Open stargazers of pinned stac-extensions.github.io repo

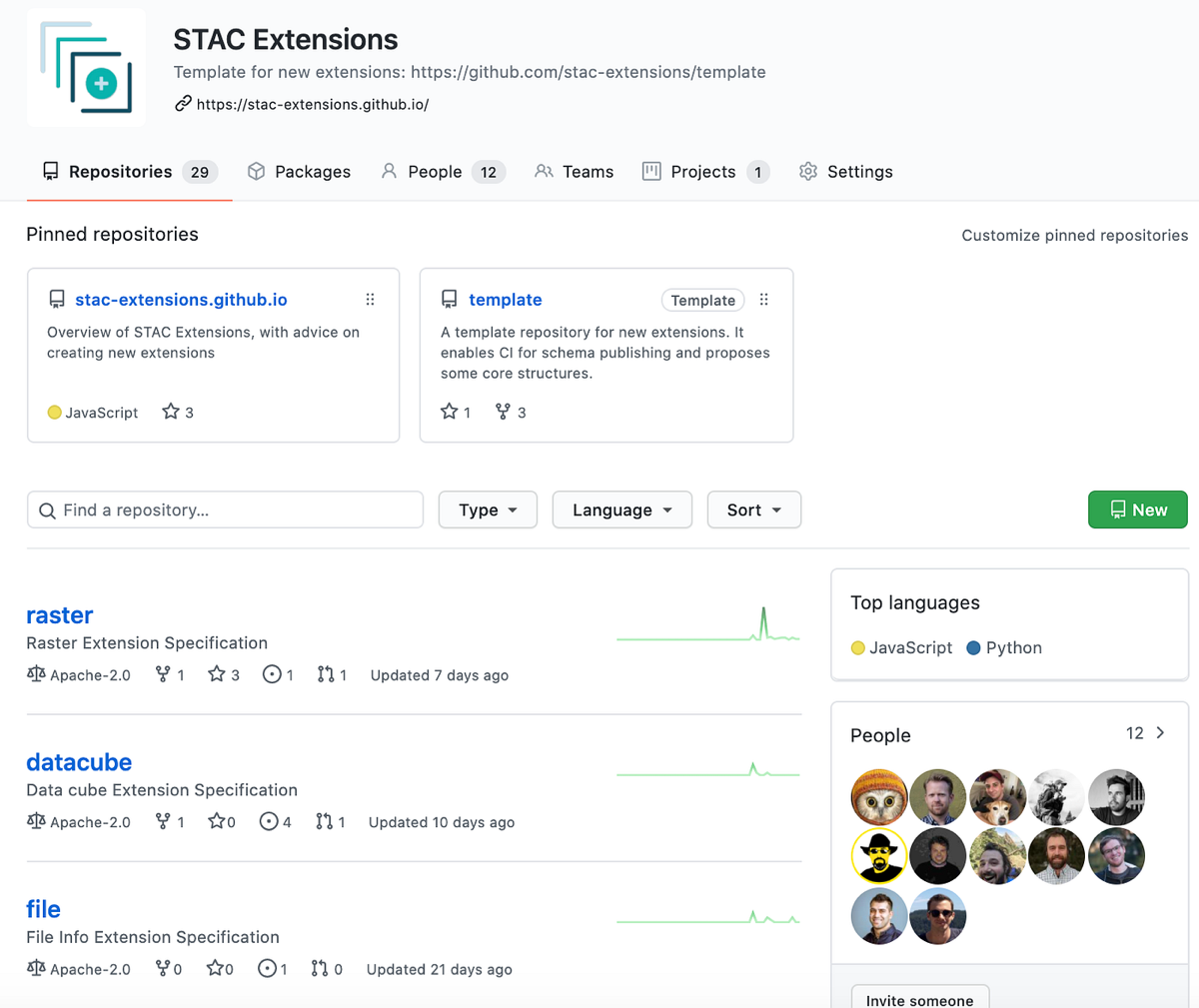[x=178, y=412]
